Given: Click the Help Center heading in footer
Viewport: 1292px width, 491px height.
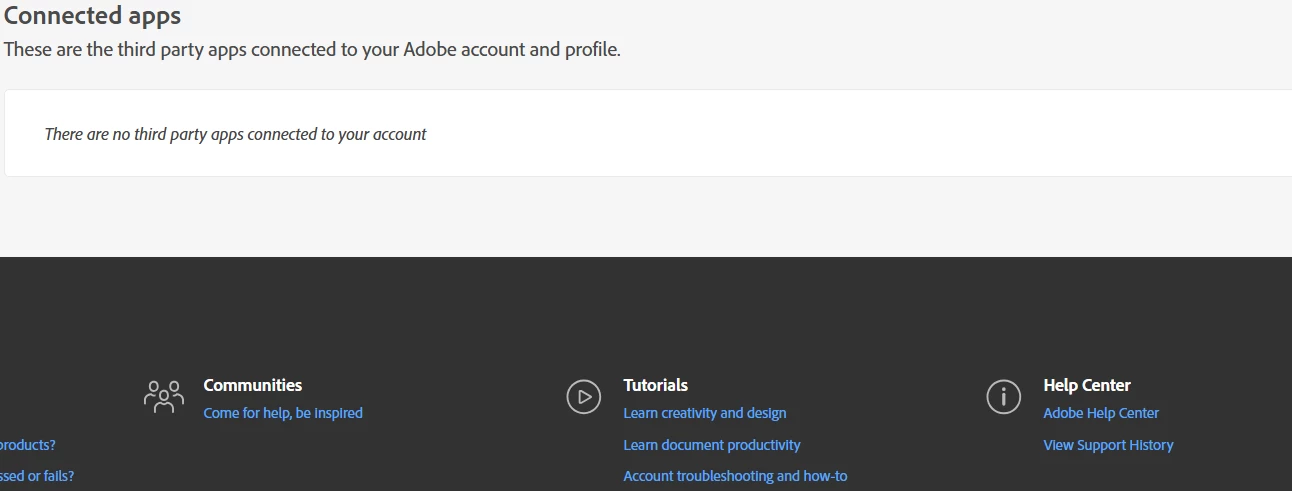Looking at the screenshot, I should 1087,385.
